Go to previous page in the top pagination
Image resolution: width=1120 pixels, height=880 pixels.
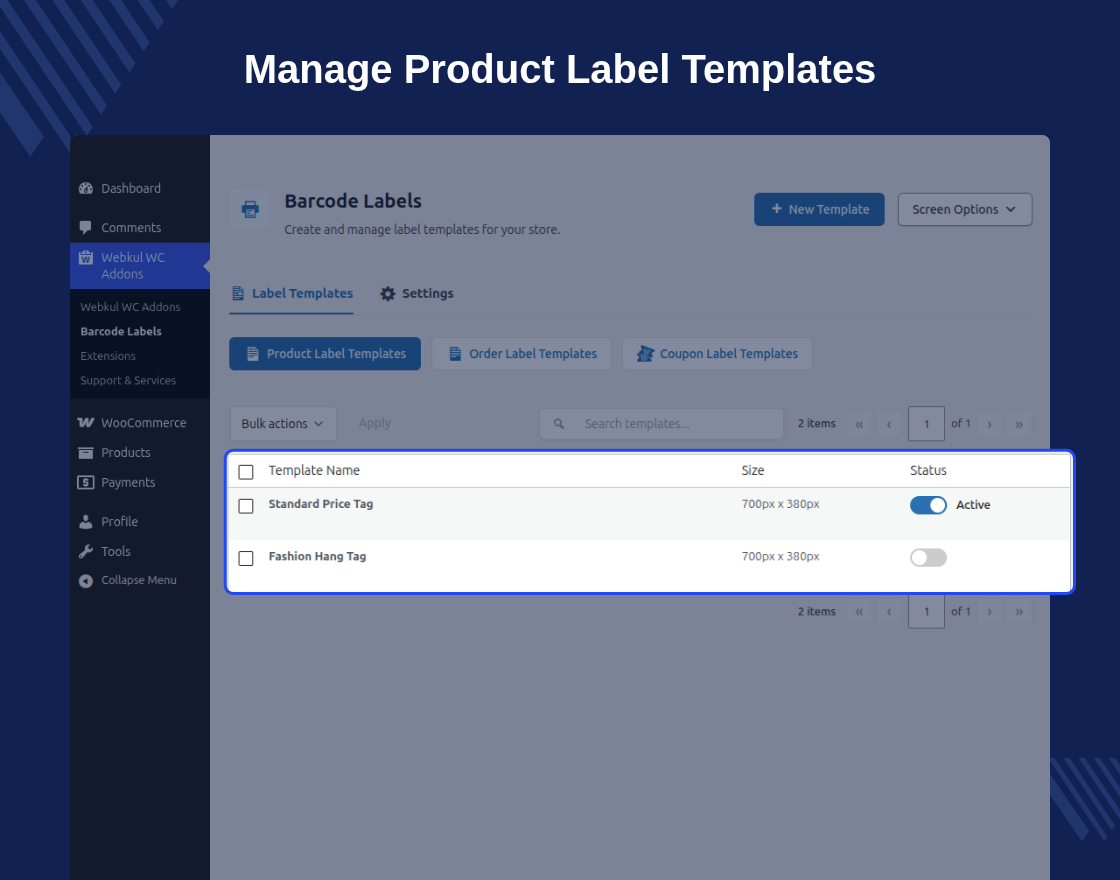point(889,424)
